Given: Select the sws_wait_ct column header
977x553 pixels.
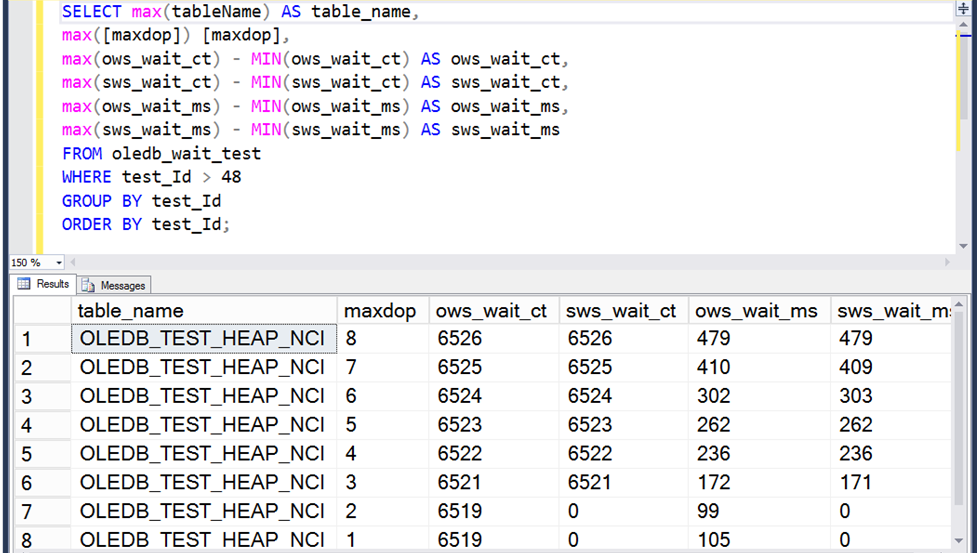Looking at the screenshot, I should (x=623, y=310).
